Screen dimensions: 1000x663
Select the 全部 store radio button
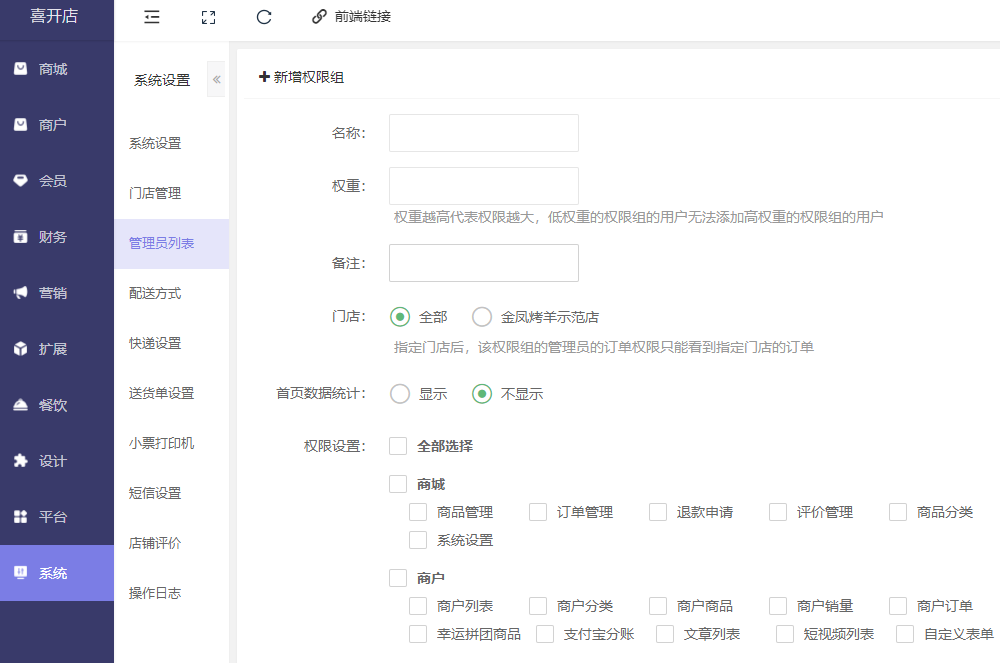[x=400, y=317]
